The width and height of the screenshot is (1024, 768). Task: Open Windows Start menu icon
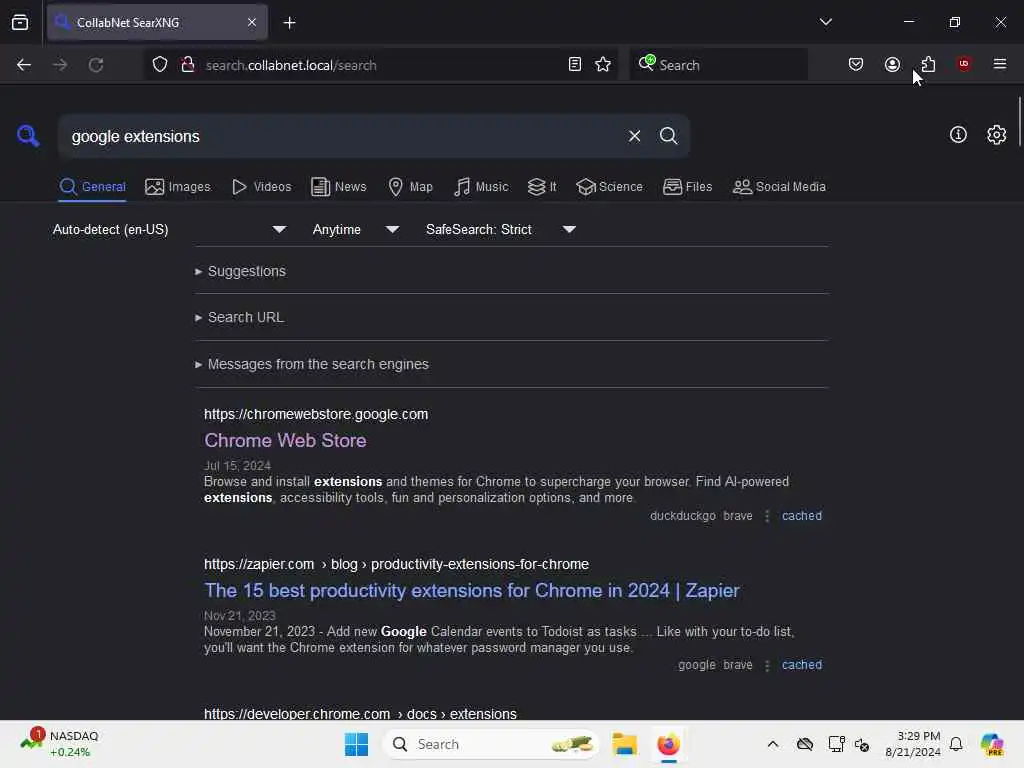pyautogui.click(x=356, y=744)
